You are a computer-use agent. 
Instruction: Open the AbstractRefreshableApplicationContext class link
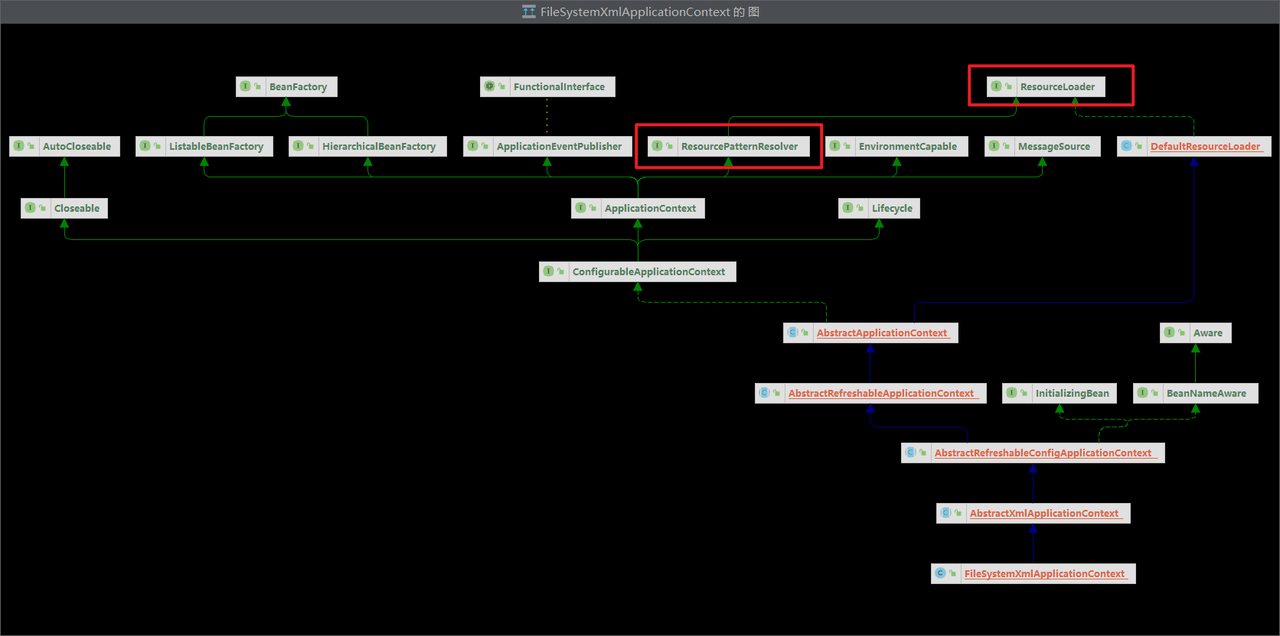pos(882,393)
